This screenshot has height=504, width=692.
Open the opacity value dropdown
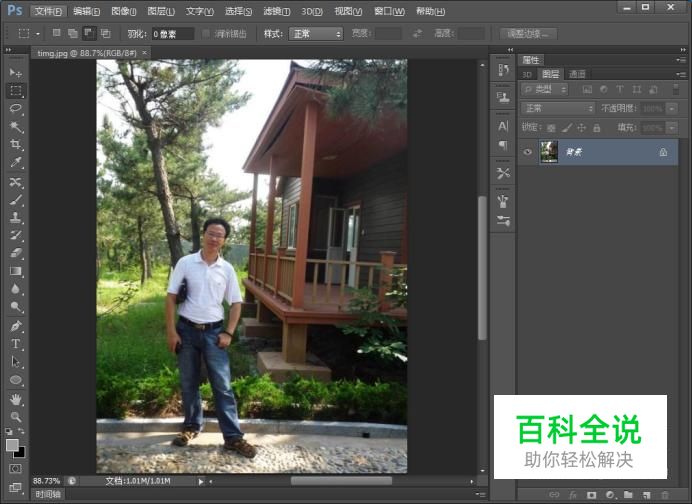(672, 108)
